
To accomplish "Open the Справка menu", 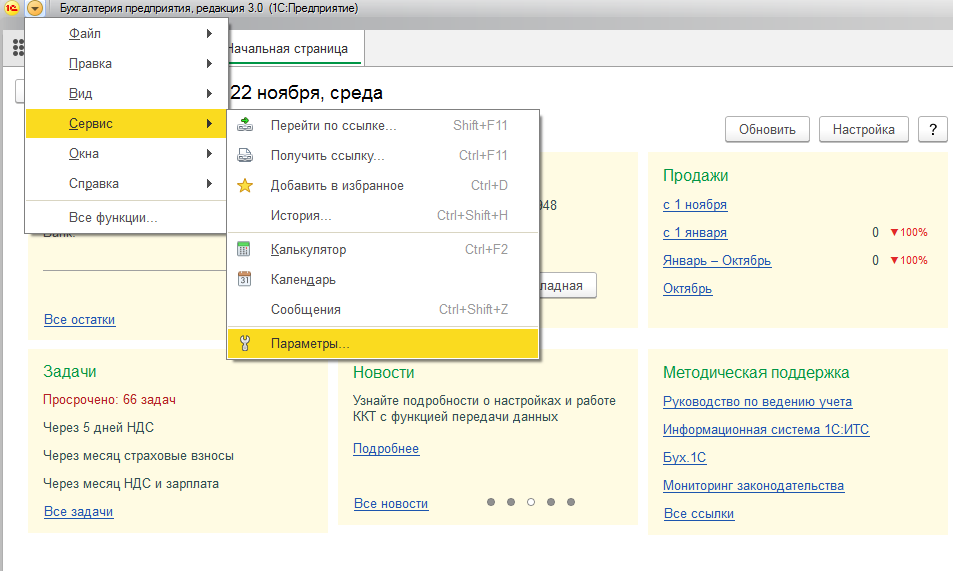I will (126, 184).
